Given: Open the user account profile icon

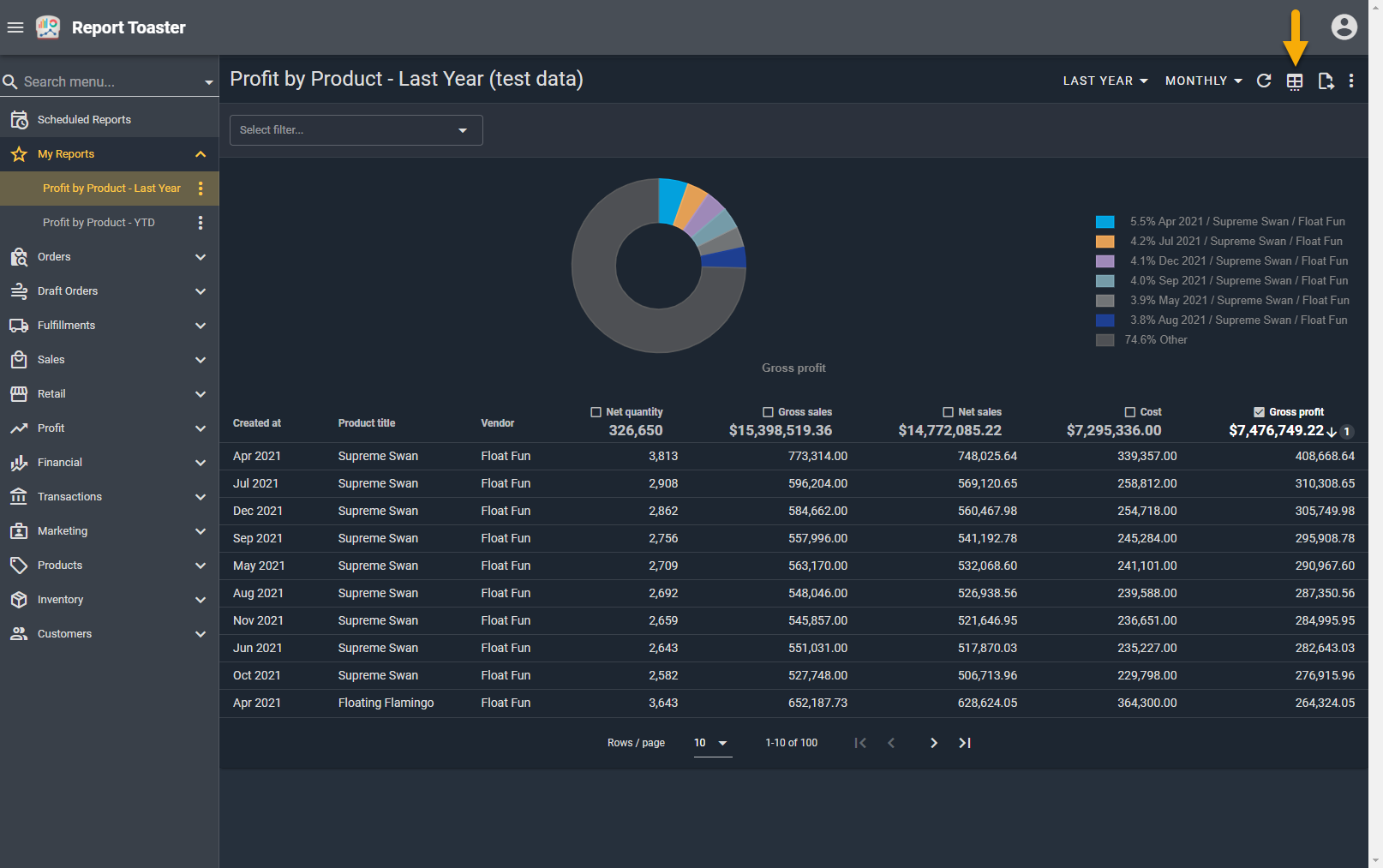Looking at the screenshot, I should 1344,27.
